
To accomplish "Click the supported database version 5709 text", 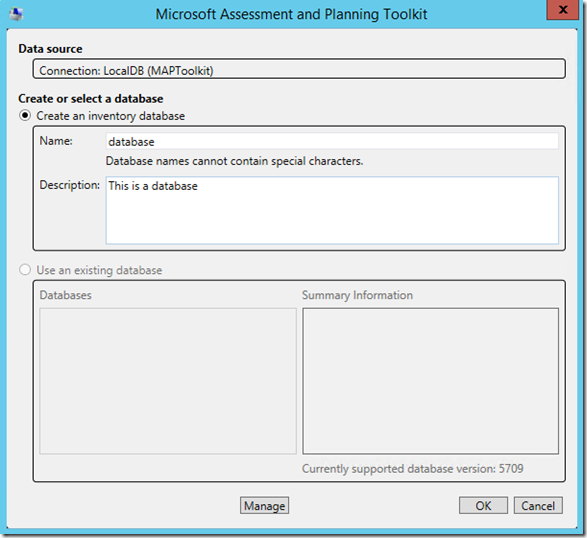I will coord(413,469).
